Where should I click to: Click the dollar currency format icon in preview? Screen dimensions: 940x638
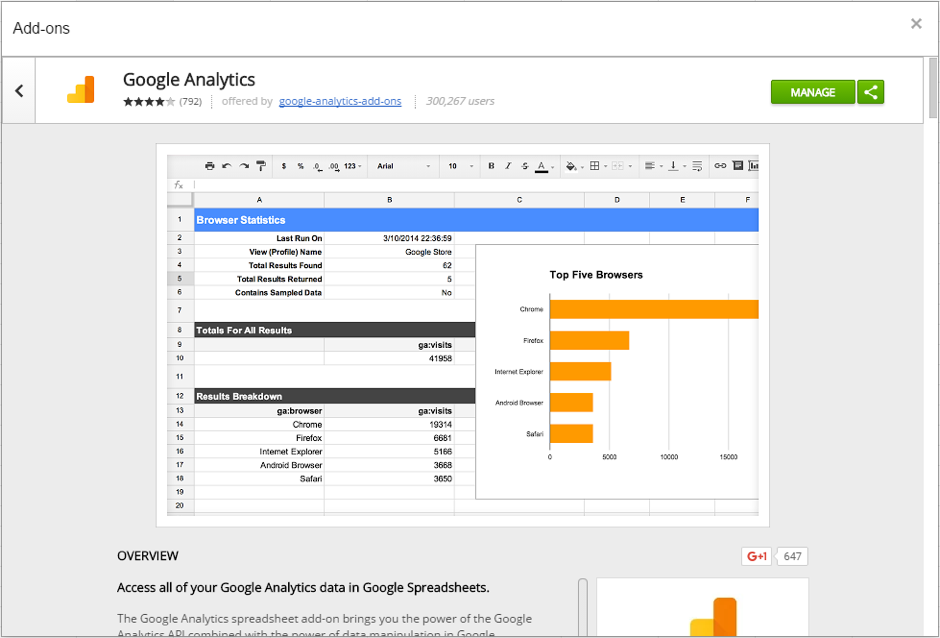point(284,166)
